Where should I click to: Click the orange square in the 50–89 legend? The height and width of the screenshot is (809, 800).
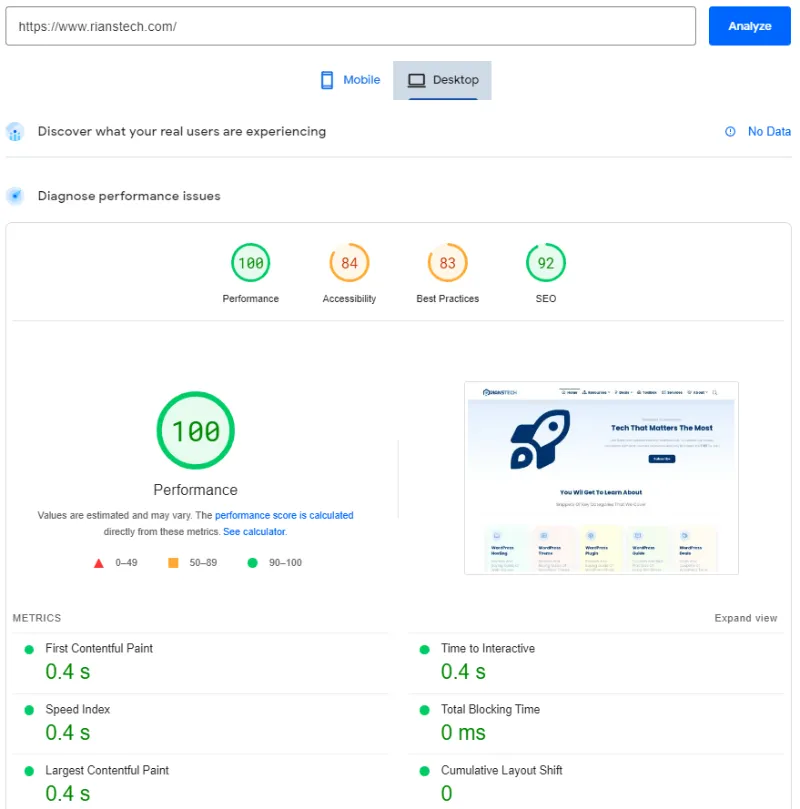tap(172, 562)
